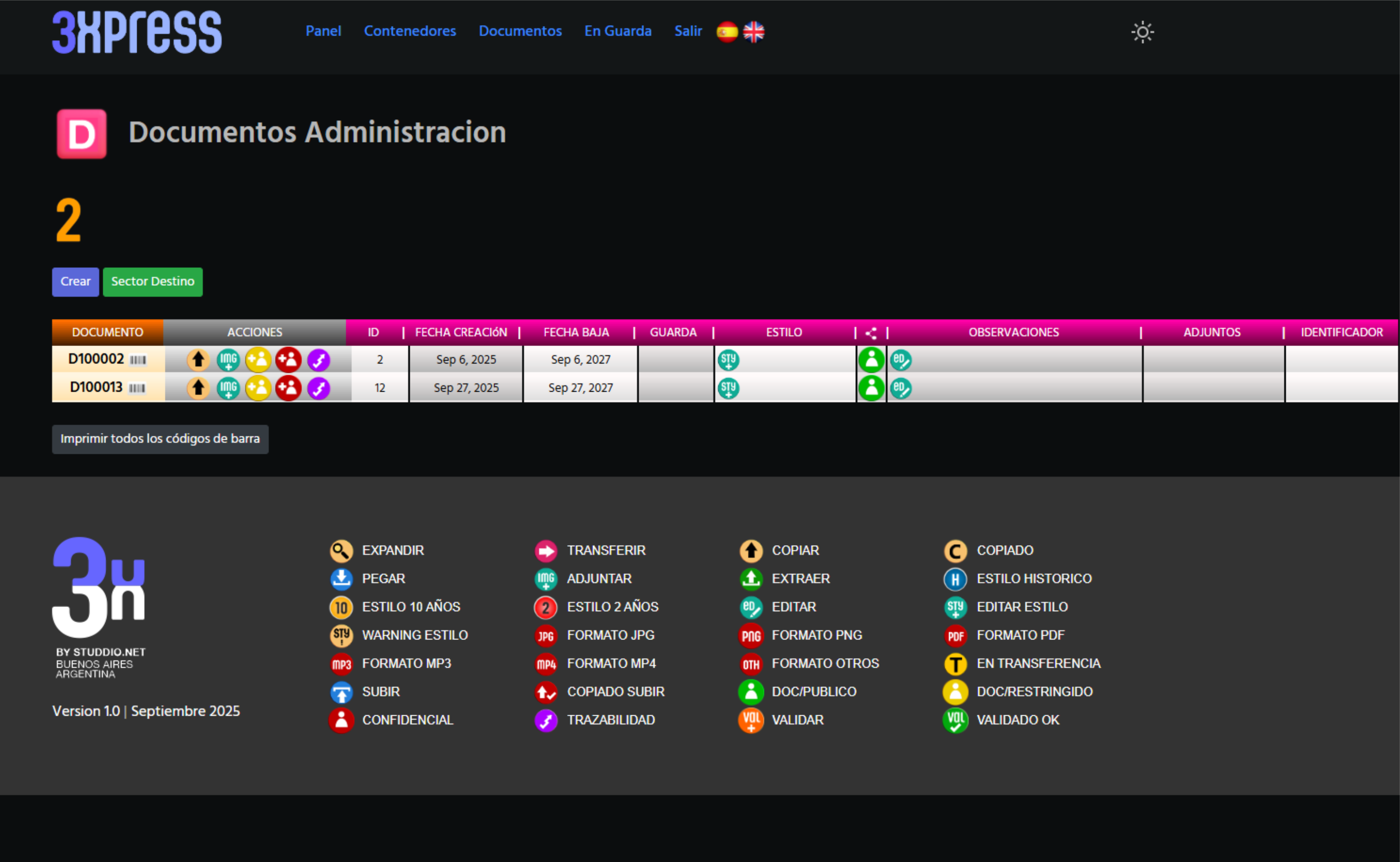
Task: Click the Crear button
Action: 75,282
